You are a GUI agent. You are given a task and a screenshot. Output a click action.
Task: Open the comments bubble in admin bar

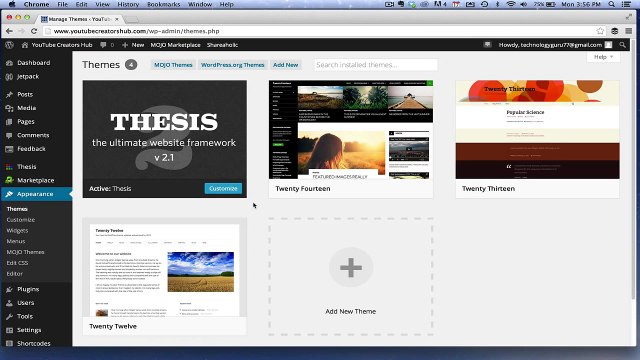(x=103, y=45)
